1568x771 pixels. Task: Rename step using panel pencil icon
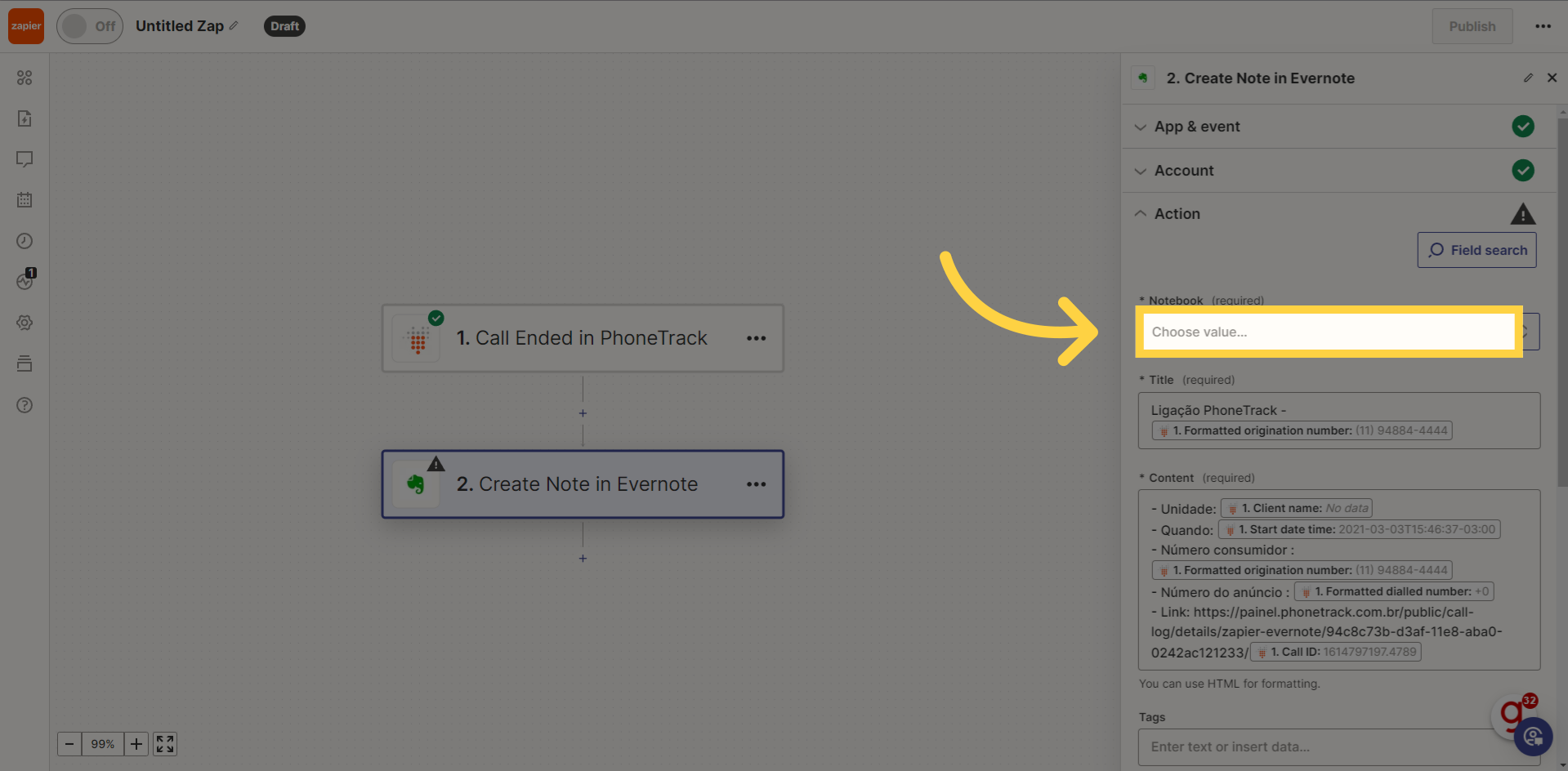click(1528, 78)
